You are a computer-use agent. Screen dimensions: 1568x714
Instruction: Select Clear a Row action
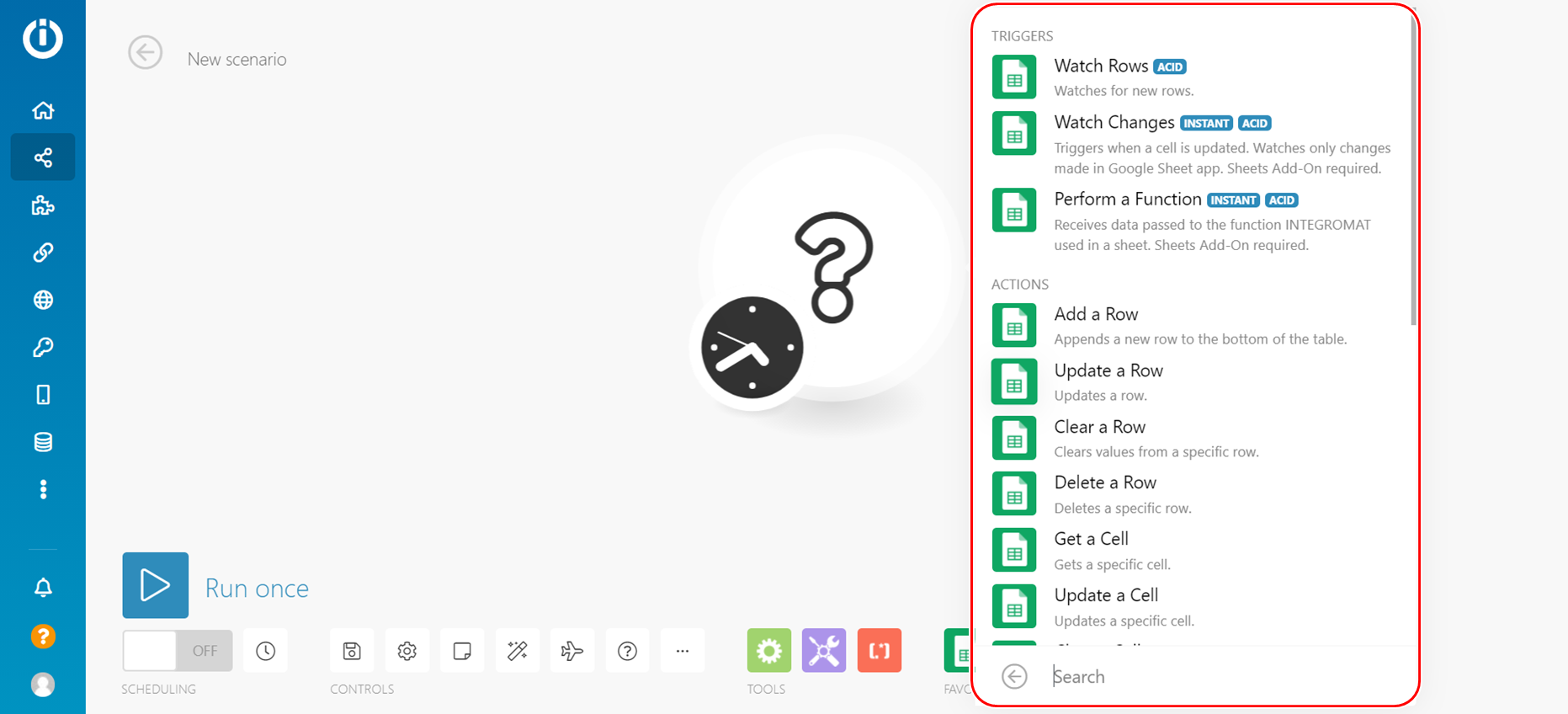point(1193,438)
